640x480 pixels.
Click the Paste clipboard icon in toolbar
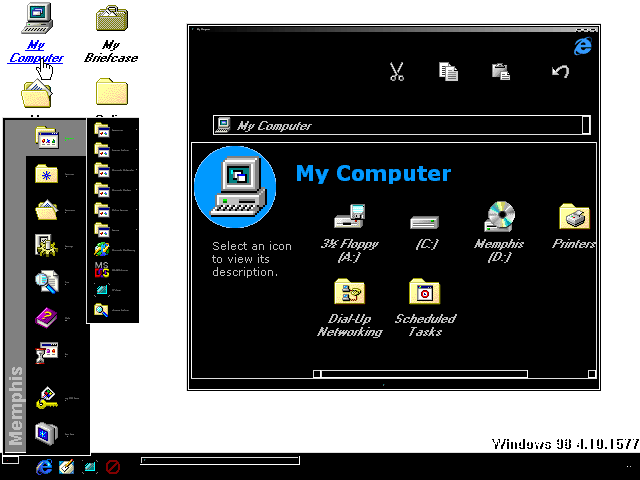click(x=501, y=72)
